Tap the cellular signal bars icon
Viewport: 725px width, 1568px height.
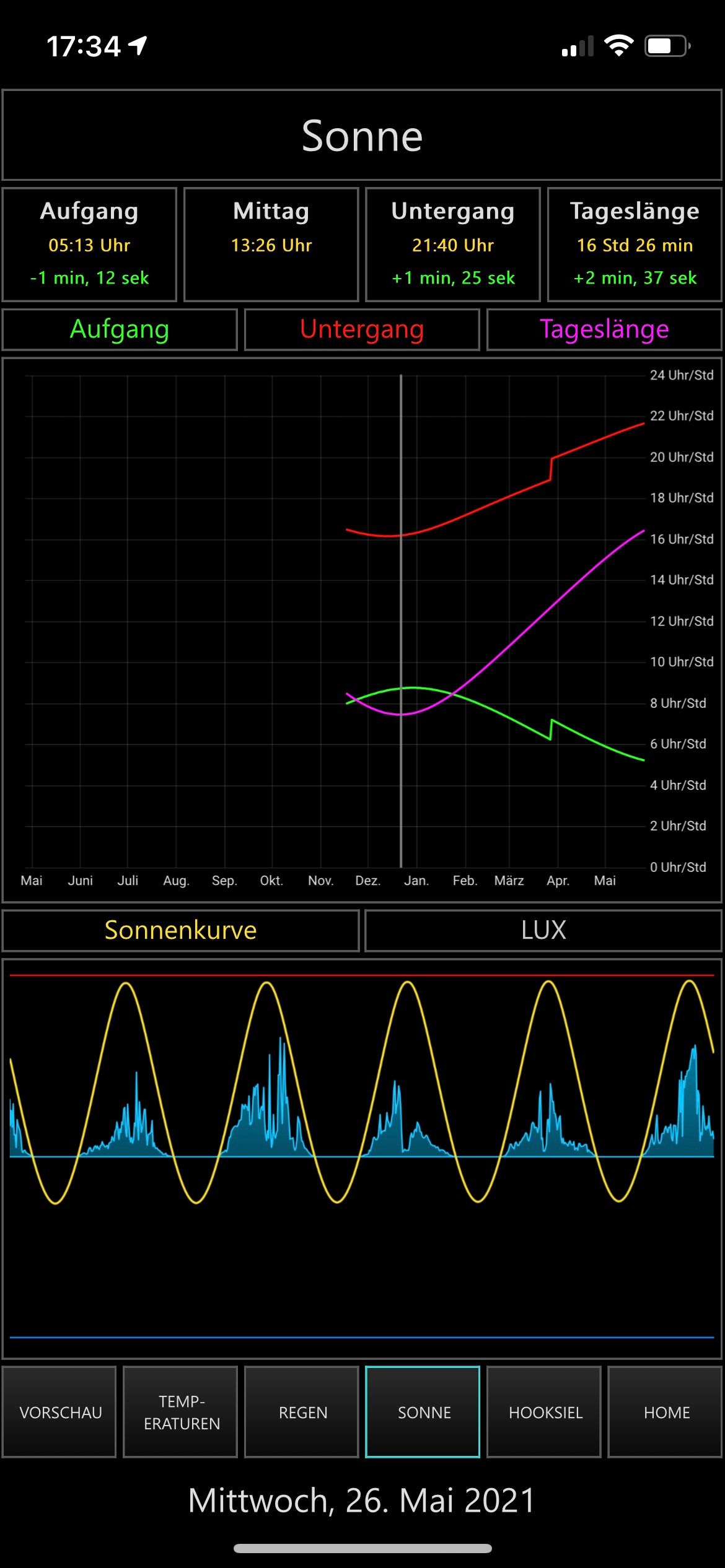[578, 46]
